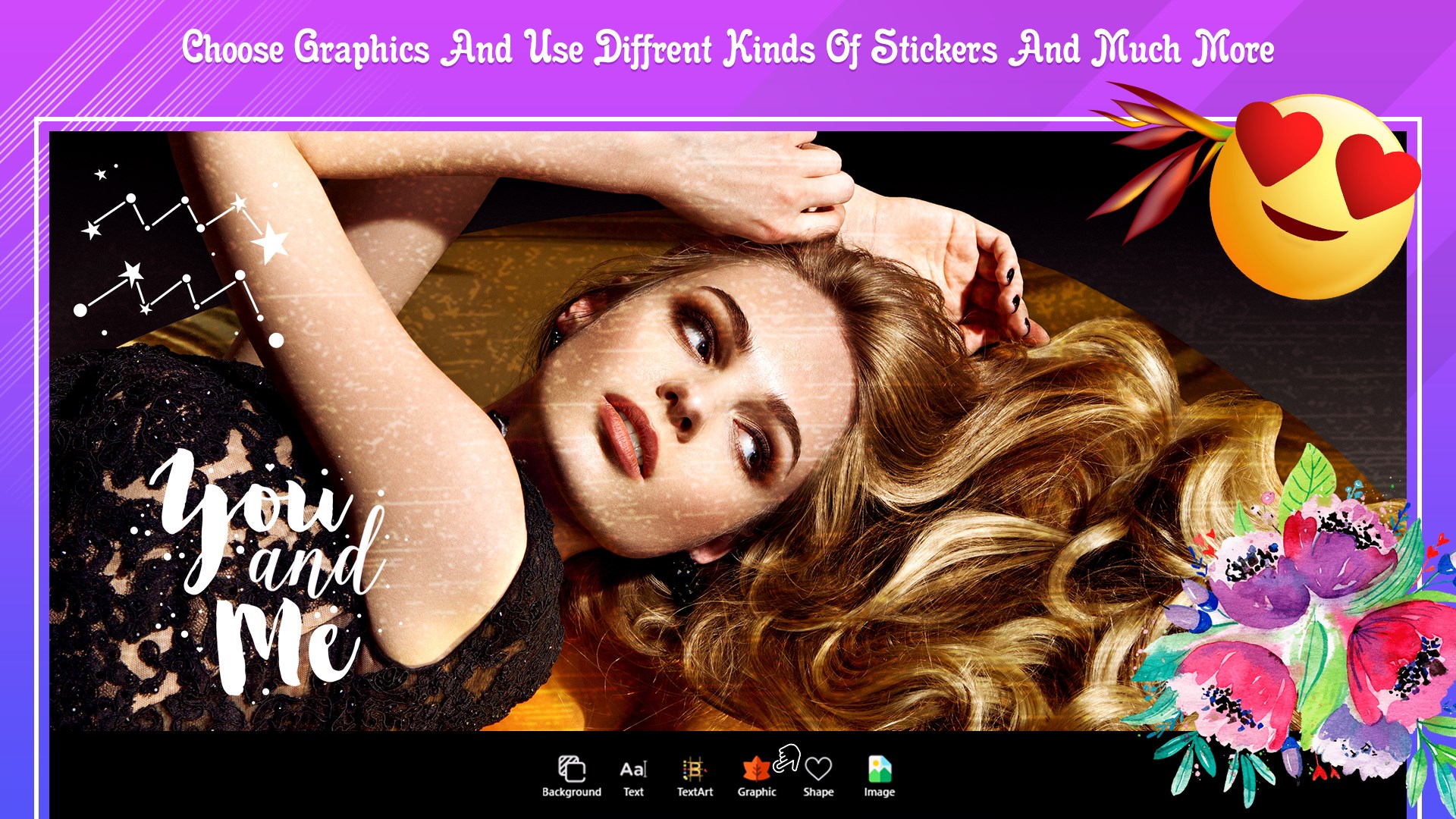
Task: Click the orange maple leaf Graphic icon
Action: tap(755, 769)
